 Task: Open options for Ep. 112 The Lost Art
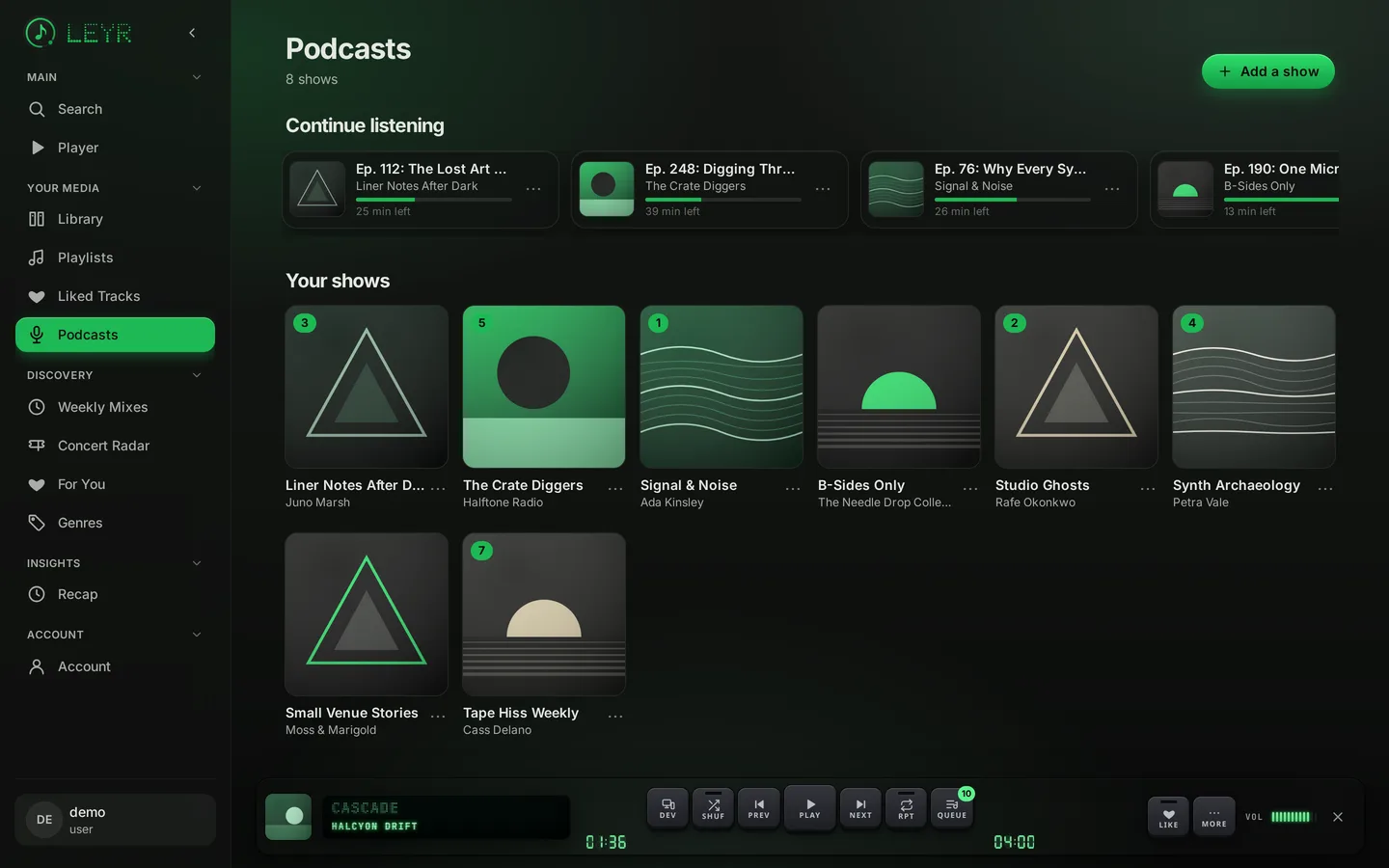point(533,189)
